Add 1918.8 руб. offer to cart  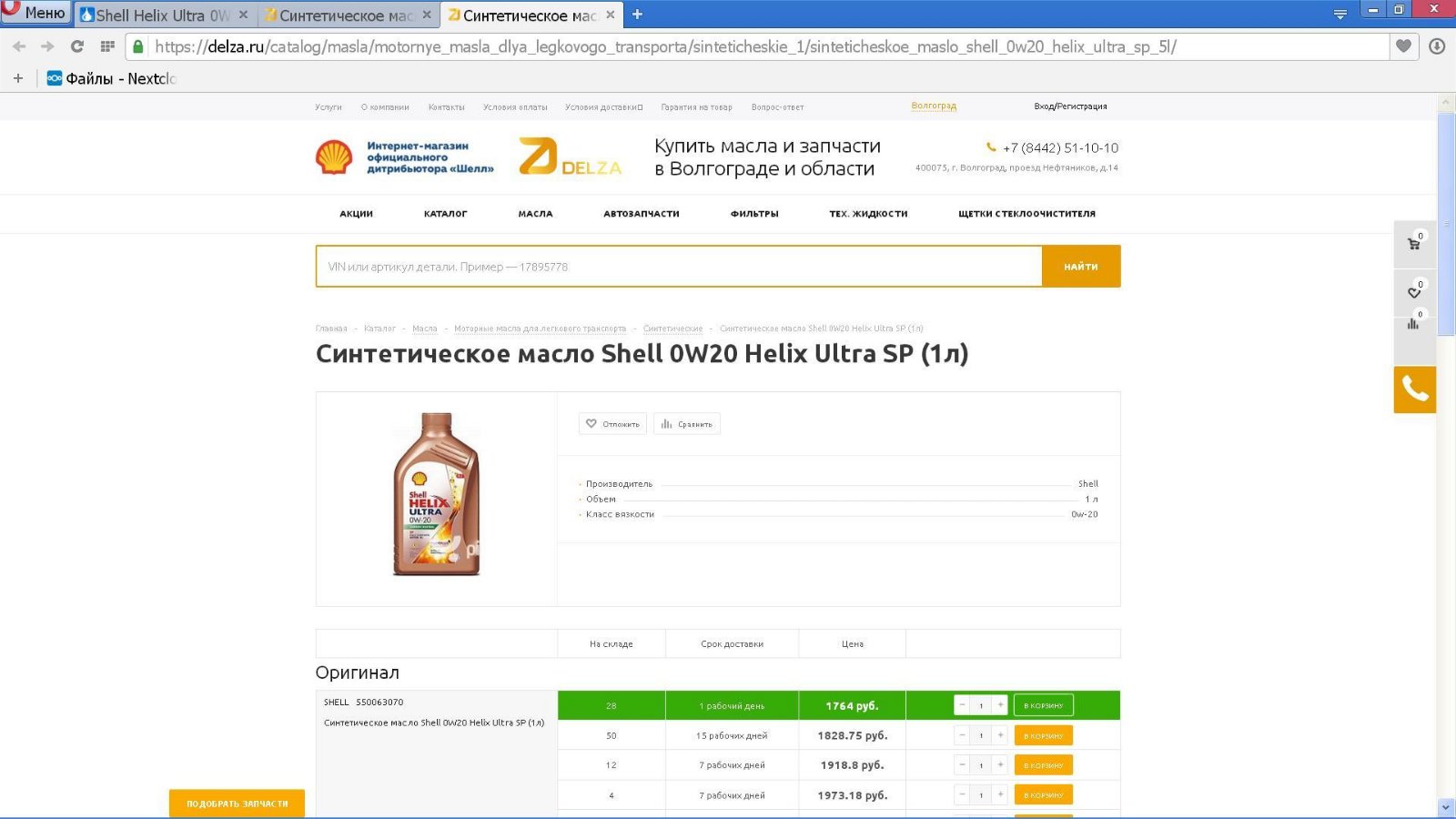click(x=1044, y=765)
